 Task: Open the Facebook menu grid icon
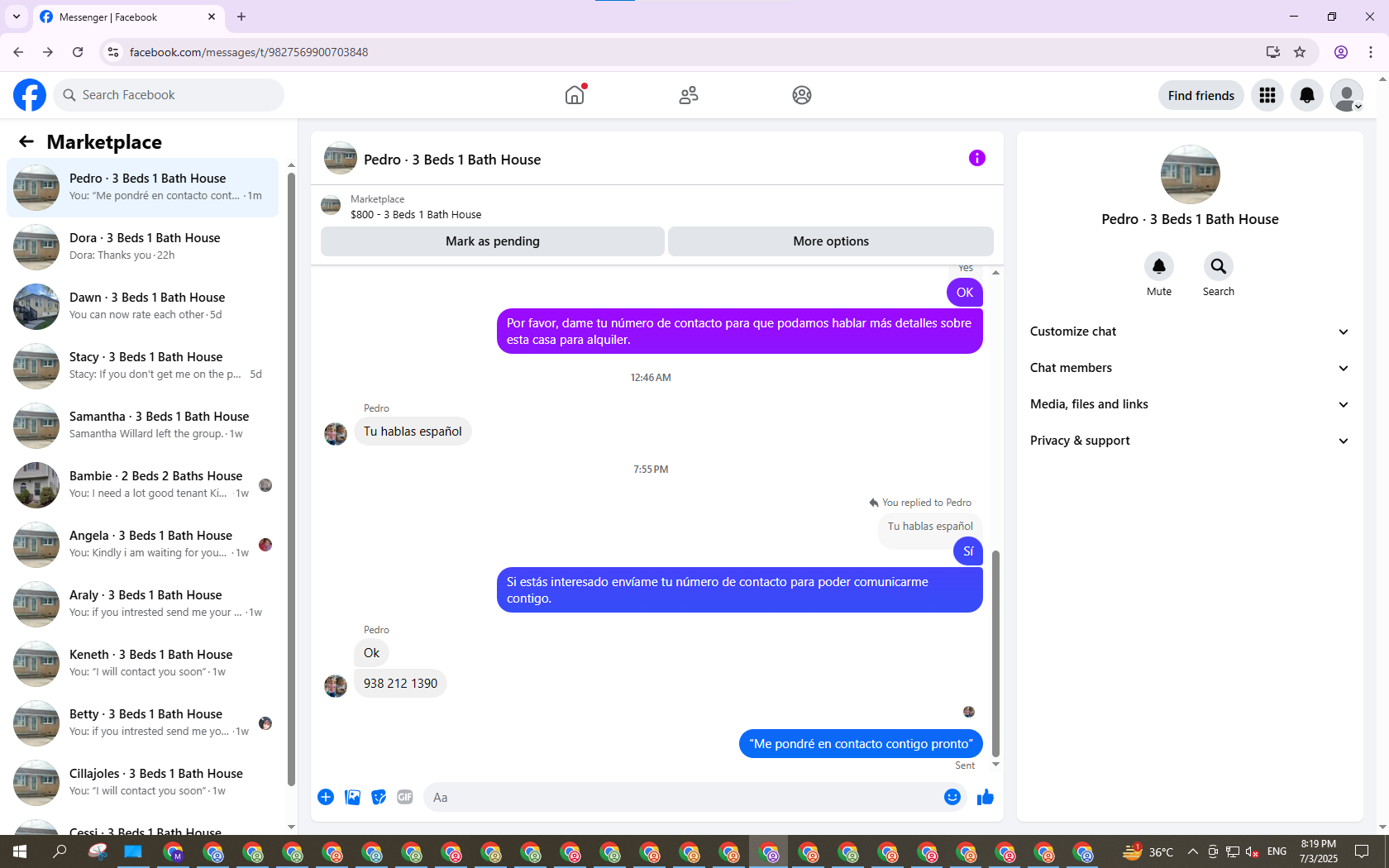pyautogui.click(x=1267, y=95)
